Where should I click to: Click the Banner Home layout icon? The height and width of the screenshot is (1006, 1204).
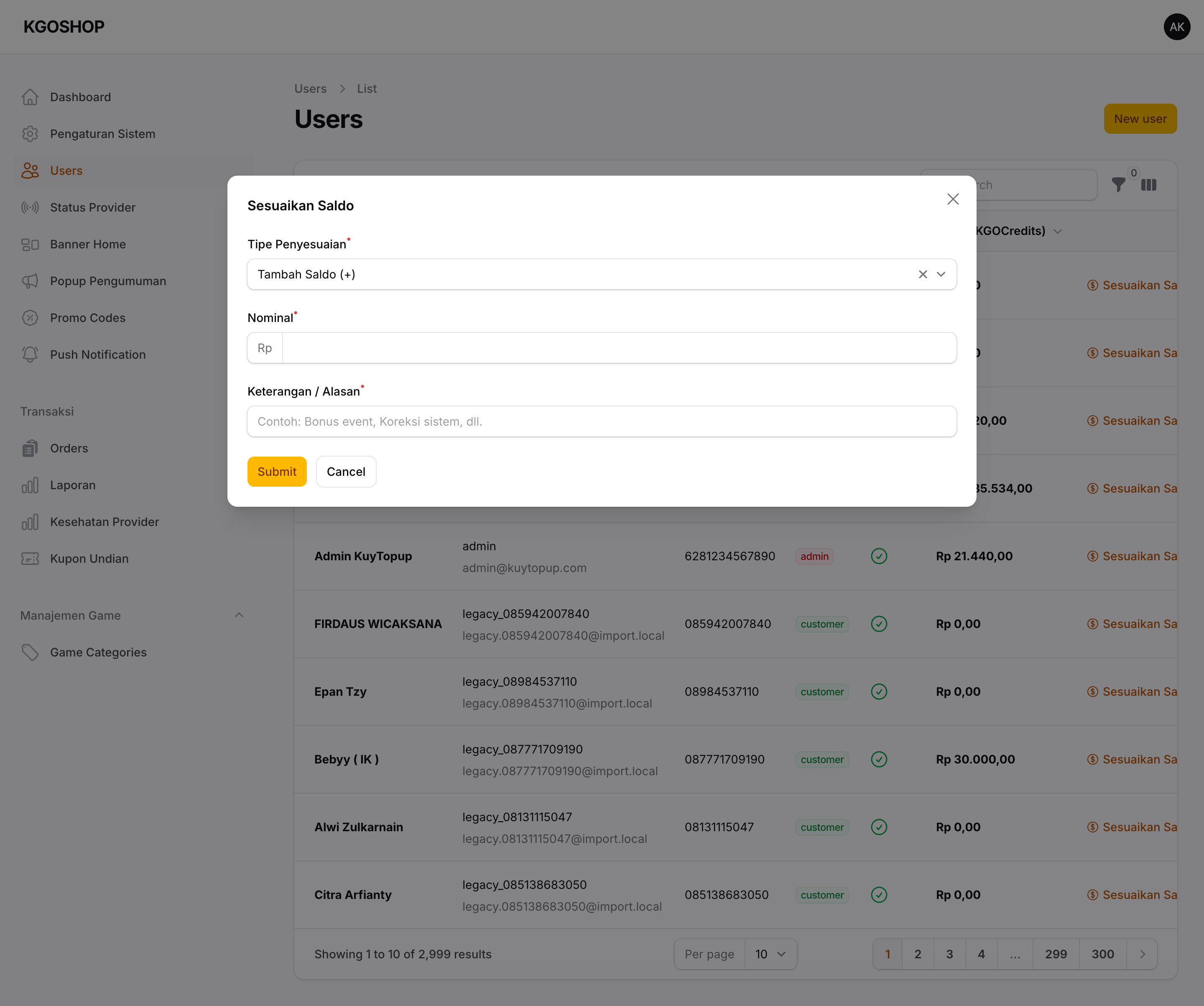[30, 244]
